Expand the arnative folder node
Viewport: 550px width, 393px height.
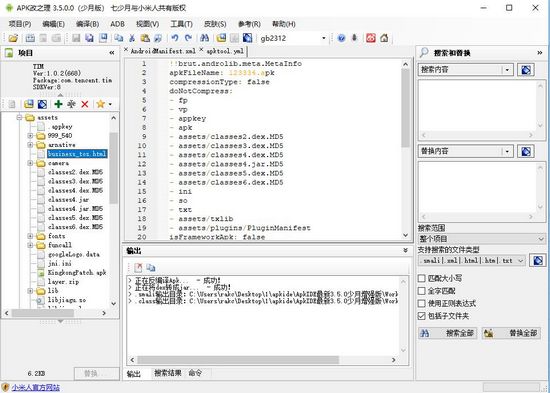30,145
